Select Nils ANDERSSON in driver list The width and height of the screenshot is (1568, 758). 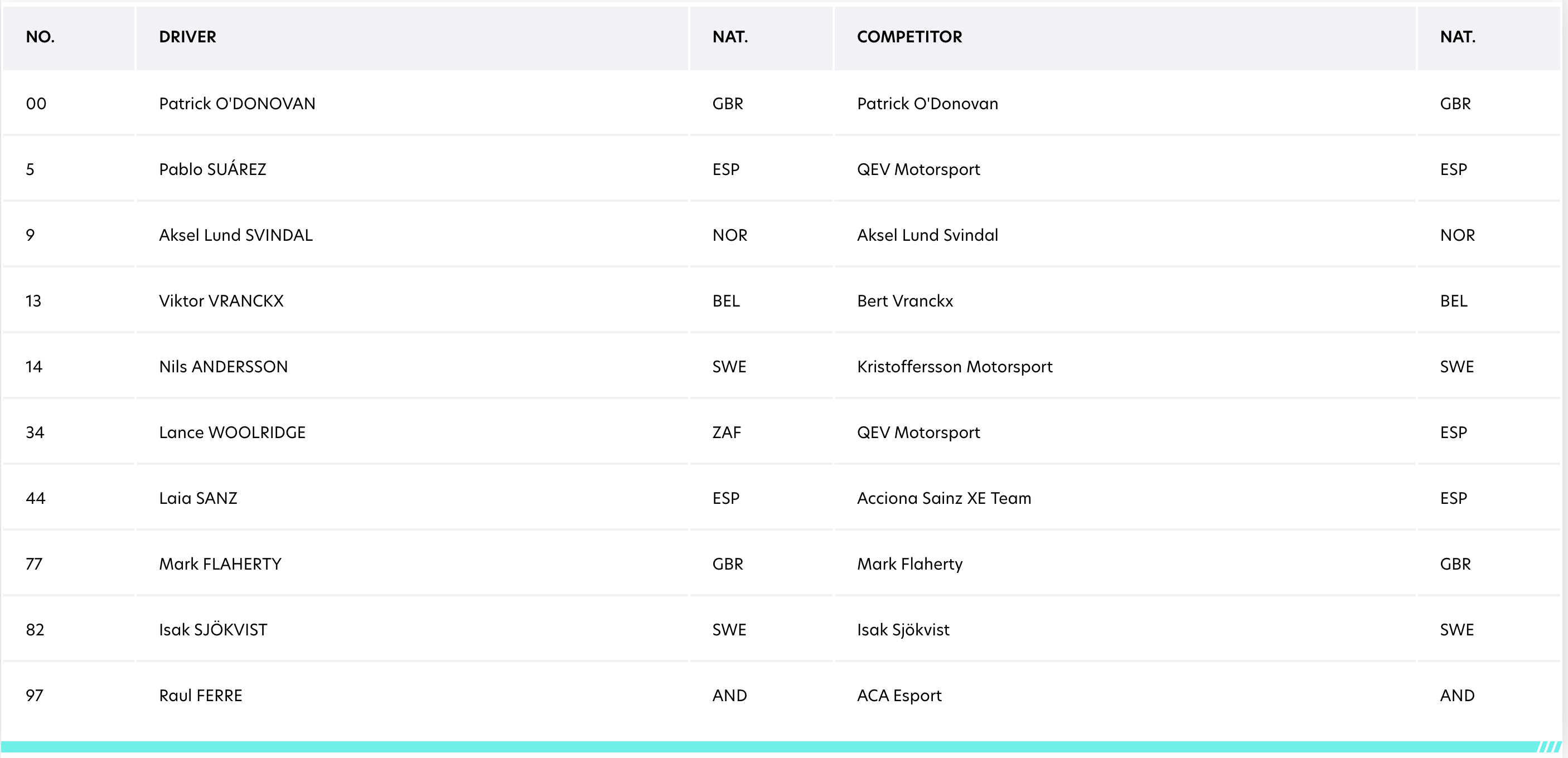click(x=224, y=366)
